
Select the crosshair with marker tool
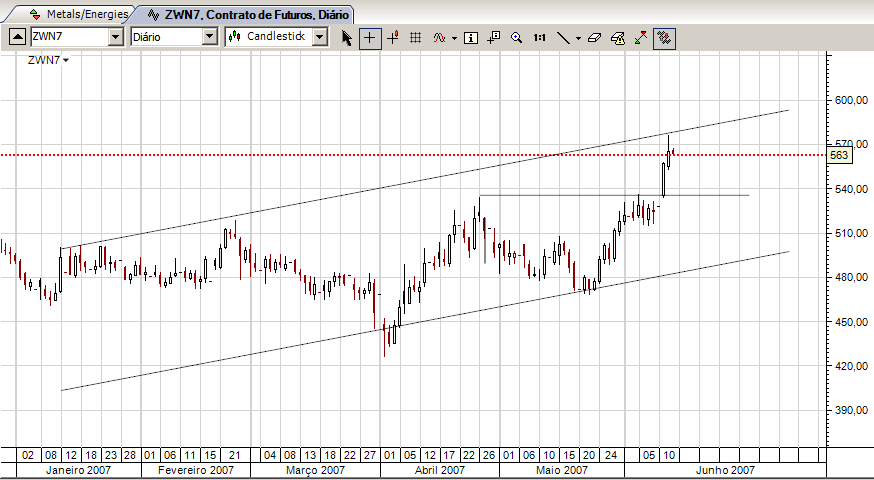click(392, 38)
